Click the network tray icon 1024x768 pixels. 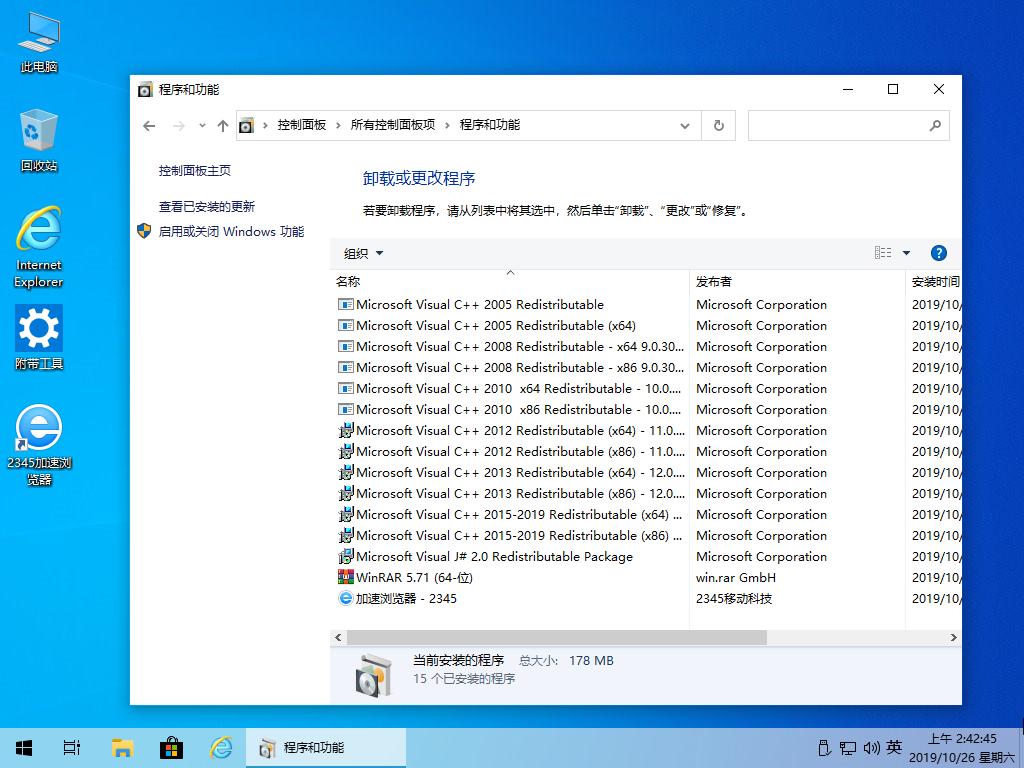tap(848, 748)
